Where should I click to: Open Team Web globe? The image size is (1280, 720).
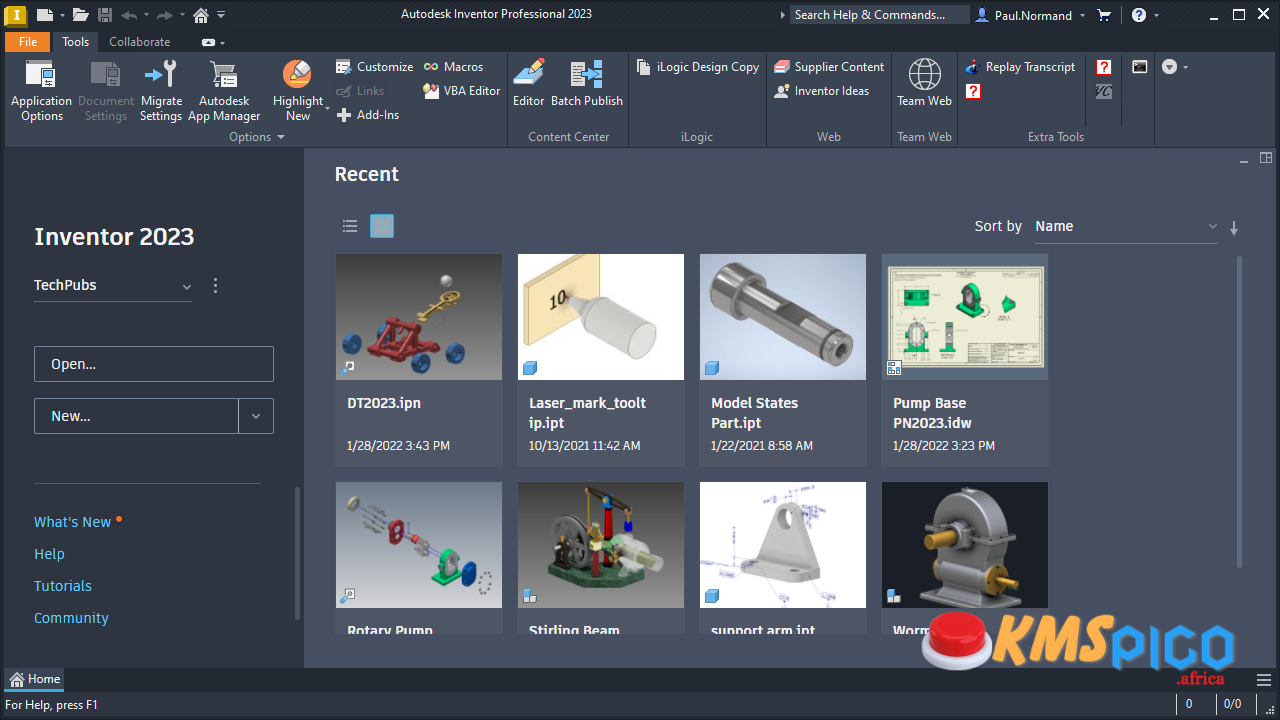coord(924,84)
